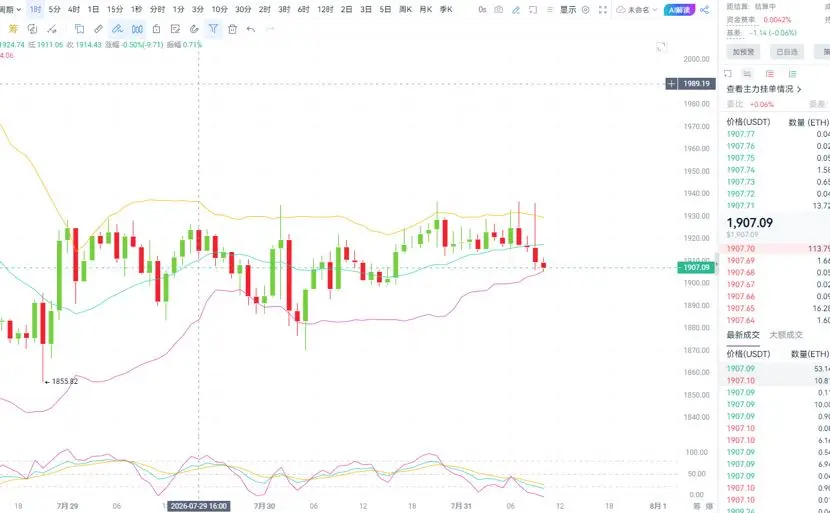
Task: Click the 已自选 watchlist button
Action: coord(787,52)
